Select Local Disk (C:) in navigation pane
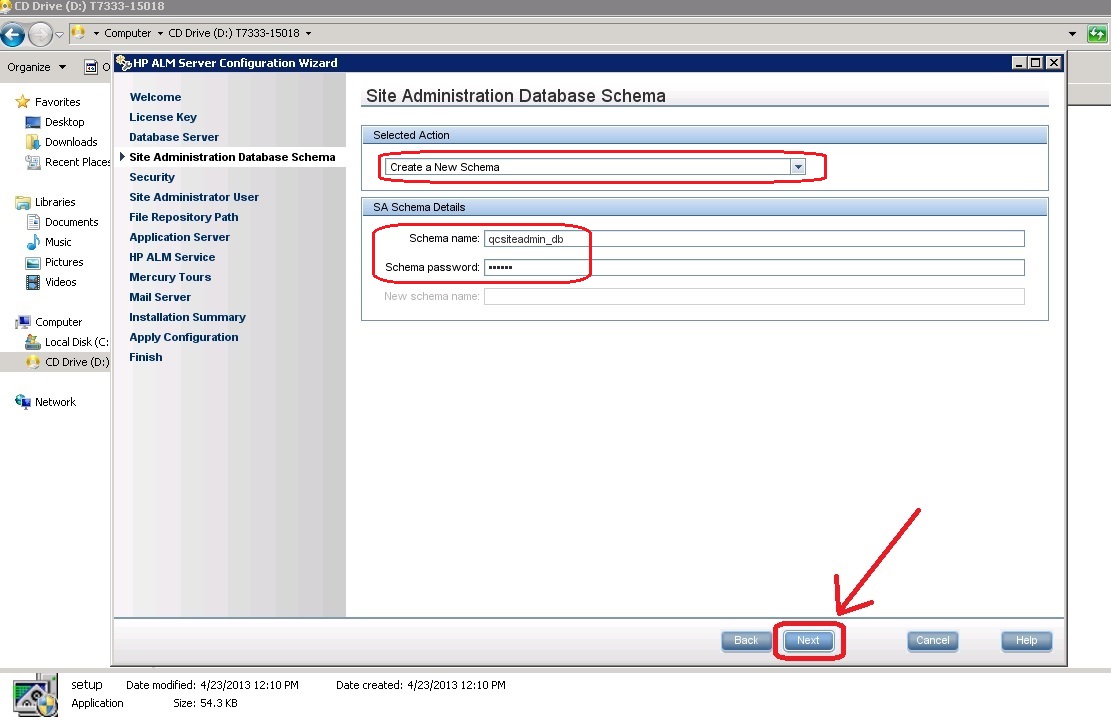 pos(76,342)
